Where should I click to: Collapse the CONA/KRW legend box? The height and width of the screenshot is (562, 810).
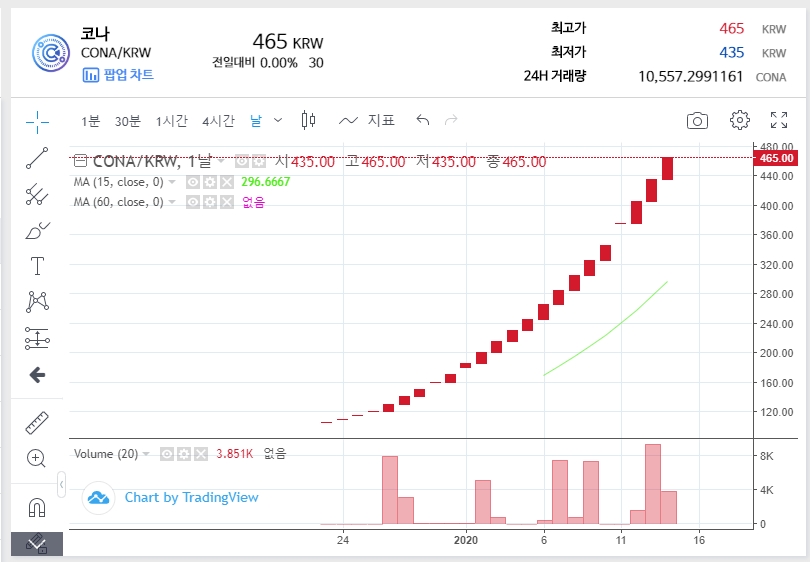pyautogui.click(x=80, y=161)
